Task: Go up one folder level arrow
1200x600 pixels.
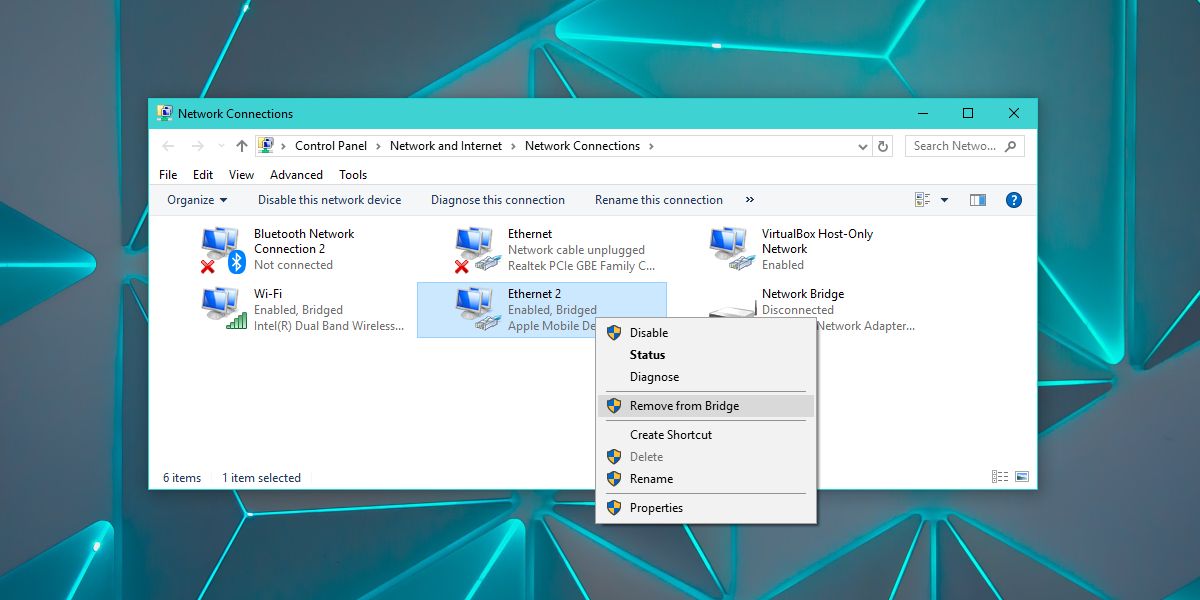Action: click(x=241, y=146)
